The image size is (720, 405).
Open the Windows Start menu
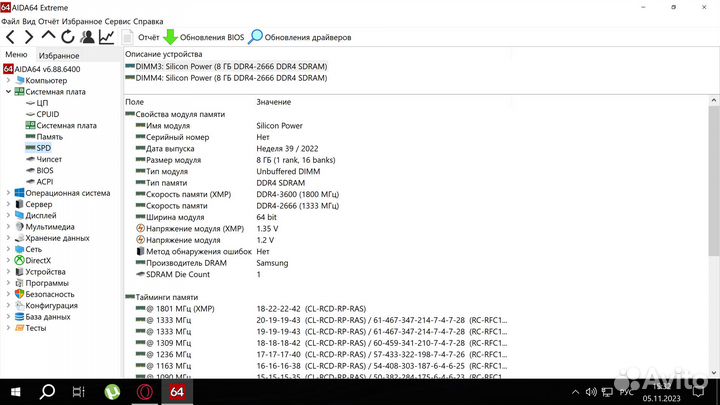point(15,392)
